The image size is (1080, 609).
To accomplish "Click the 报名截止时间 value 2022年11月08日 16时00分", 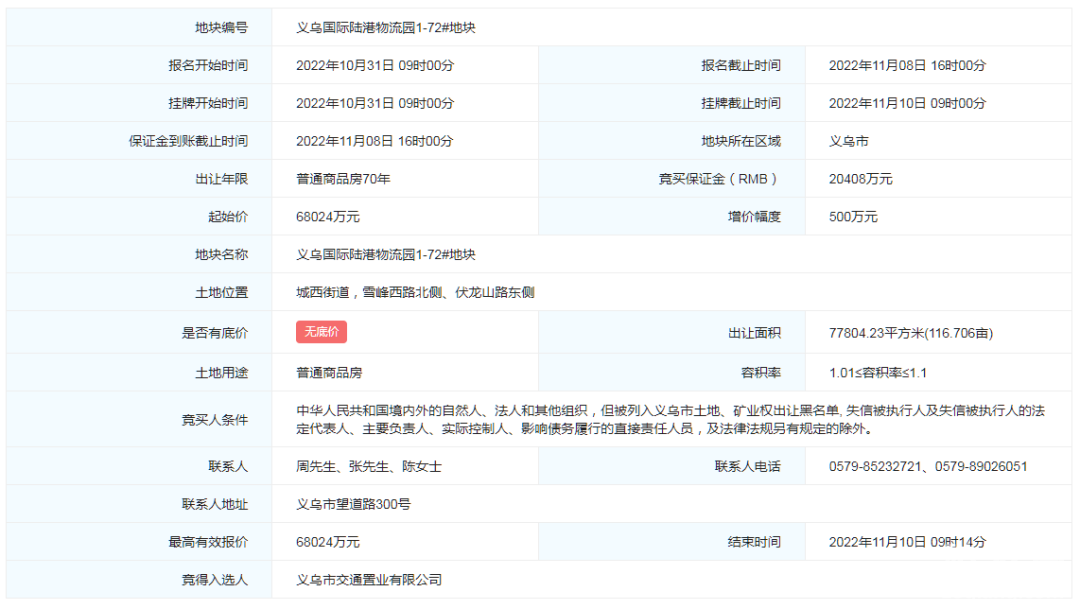I will (x=907, y=66).
